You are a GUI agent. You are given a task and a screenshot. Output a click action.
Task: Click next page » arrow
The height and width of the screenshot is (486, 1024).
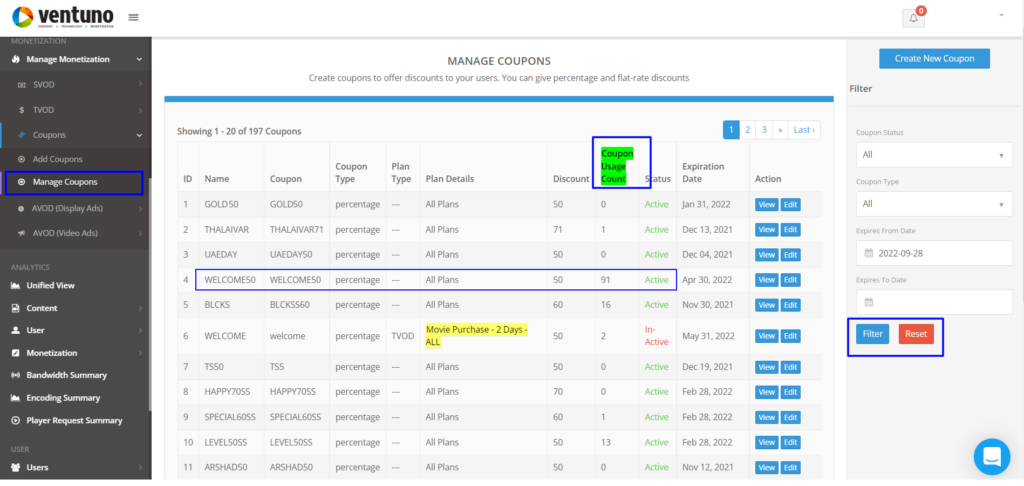click(780, 130)
